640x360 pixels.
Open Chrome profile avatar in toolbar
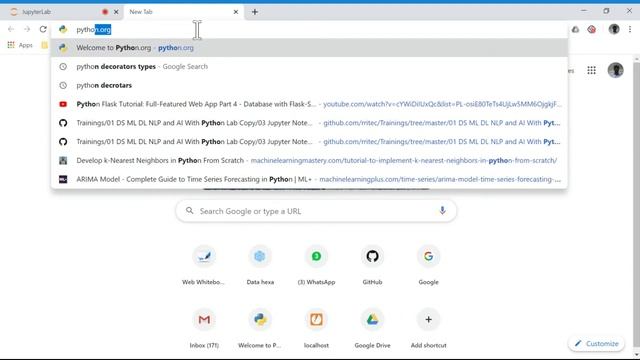(x=614, y=29)
